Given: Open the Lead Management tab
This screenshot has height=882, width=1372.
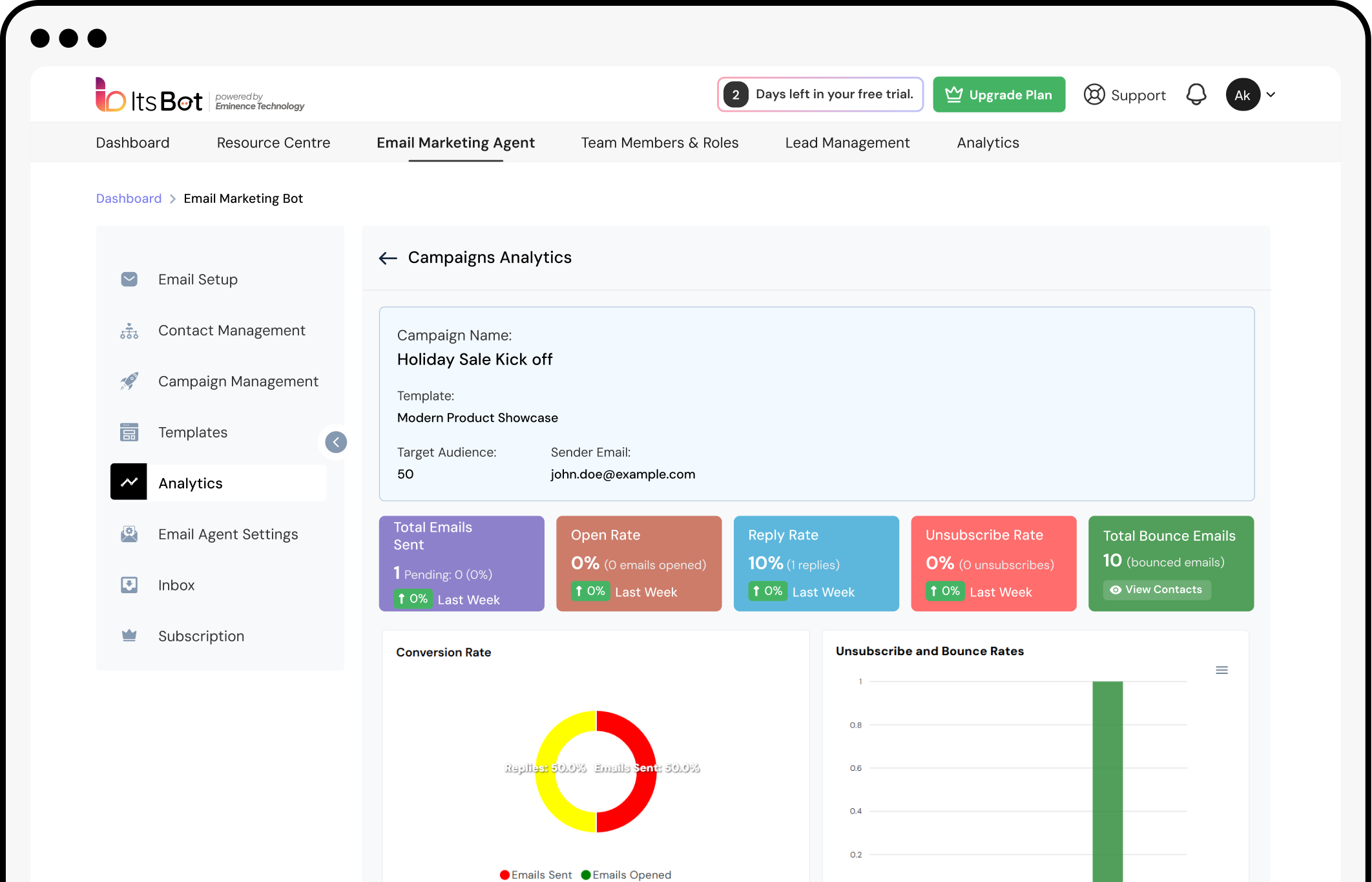Looking at the screenshot, I should (x=847, y=143).
